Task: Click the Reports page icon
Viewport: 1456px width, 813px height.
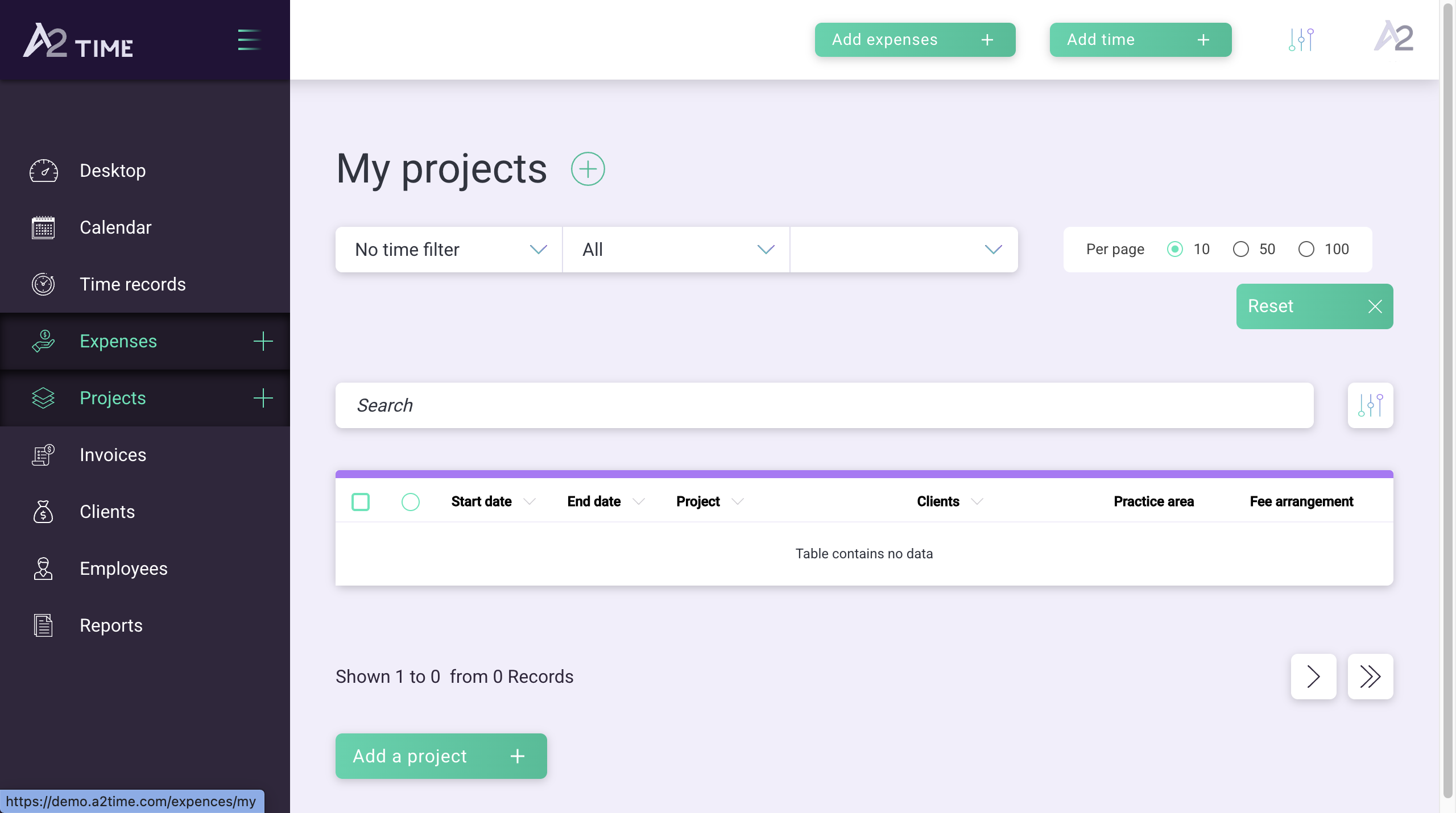Action: (x=43, y=625)
